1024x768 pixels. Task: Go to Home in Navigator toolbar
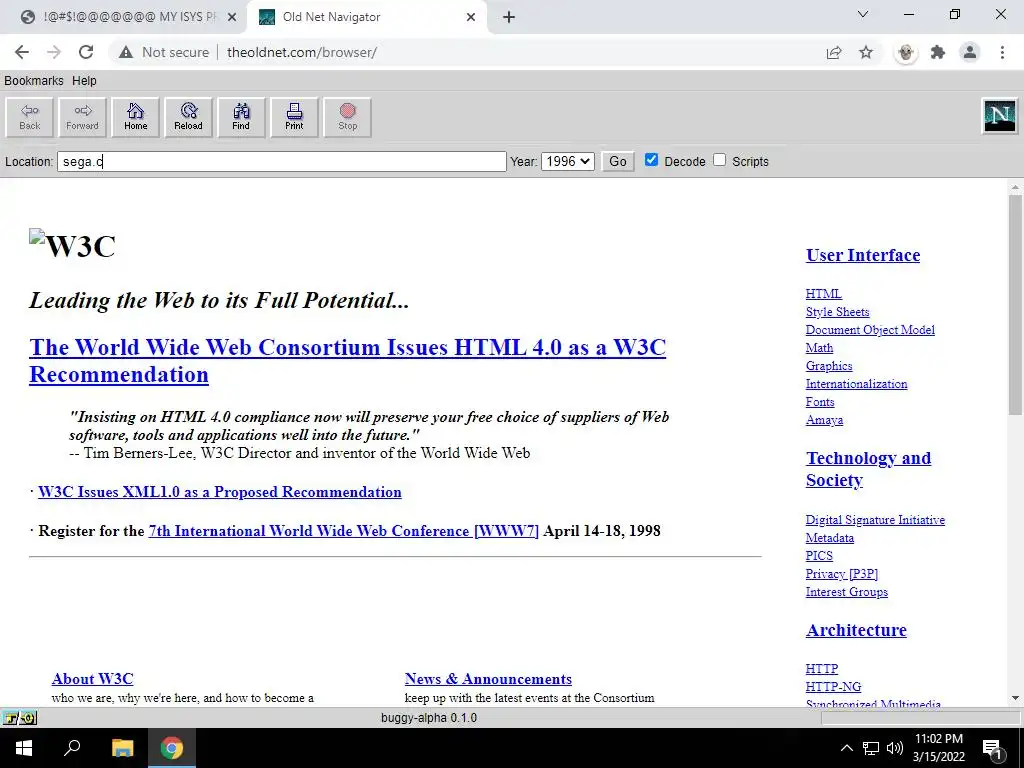(135, 118)
